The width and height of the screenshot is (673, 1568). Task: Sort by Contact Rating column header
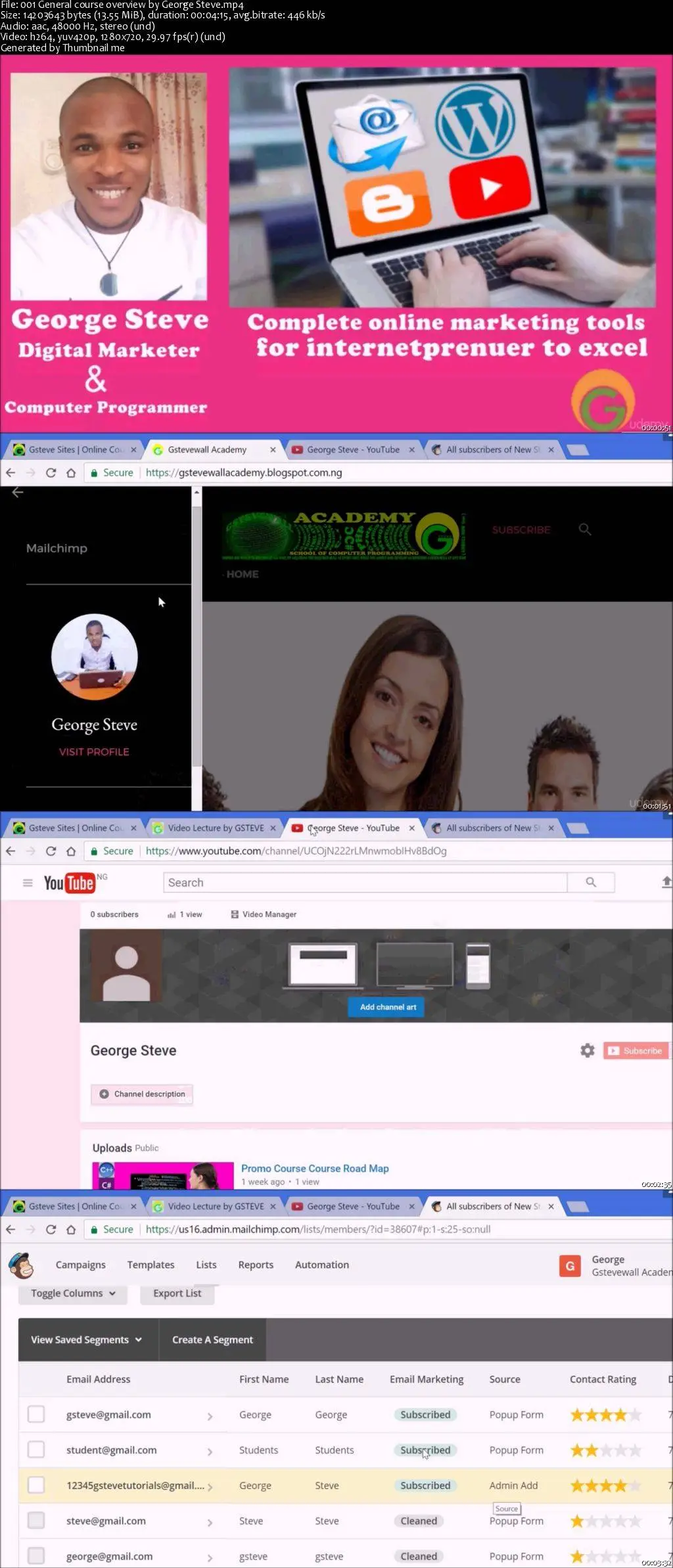pos(603,1379)
